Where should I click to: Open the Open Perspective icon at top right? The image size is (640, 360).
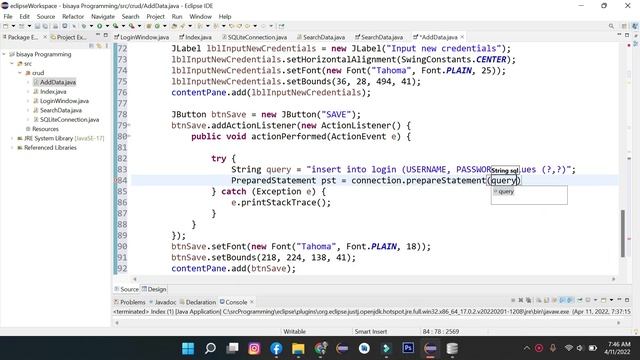click(624, 26)
